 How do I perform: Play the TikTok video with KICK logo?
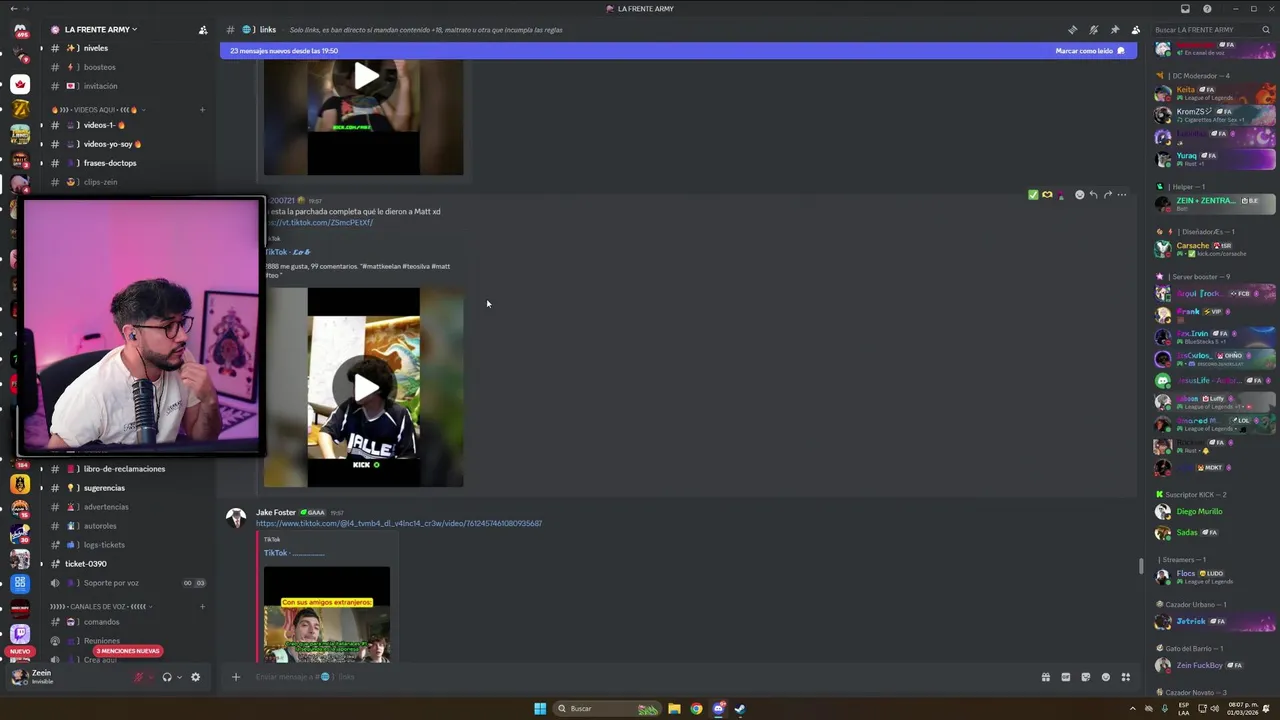(x=364, y=388)
